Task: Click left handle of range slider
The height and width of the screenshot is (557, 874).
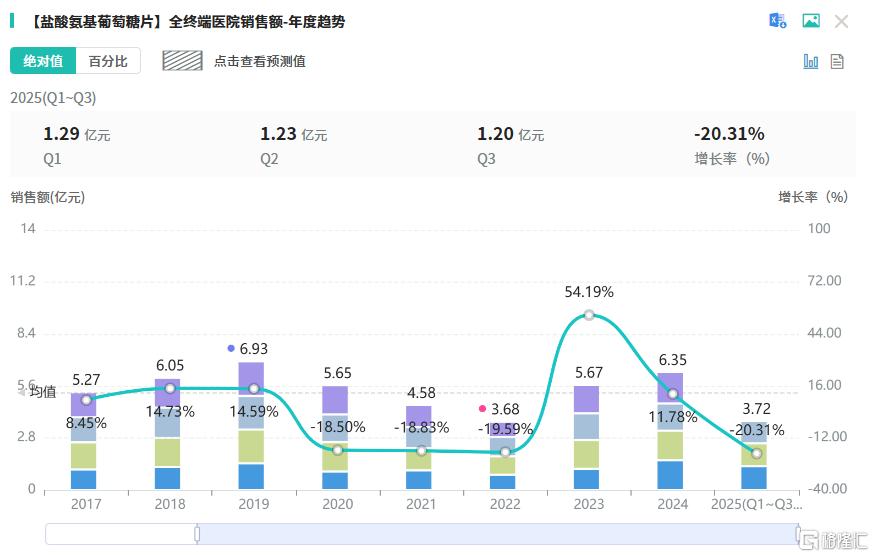Action: (x=197, y=534)
